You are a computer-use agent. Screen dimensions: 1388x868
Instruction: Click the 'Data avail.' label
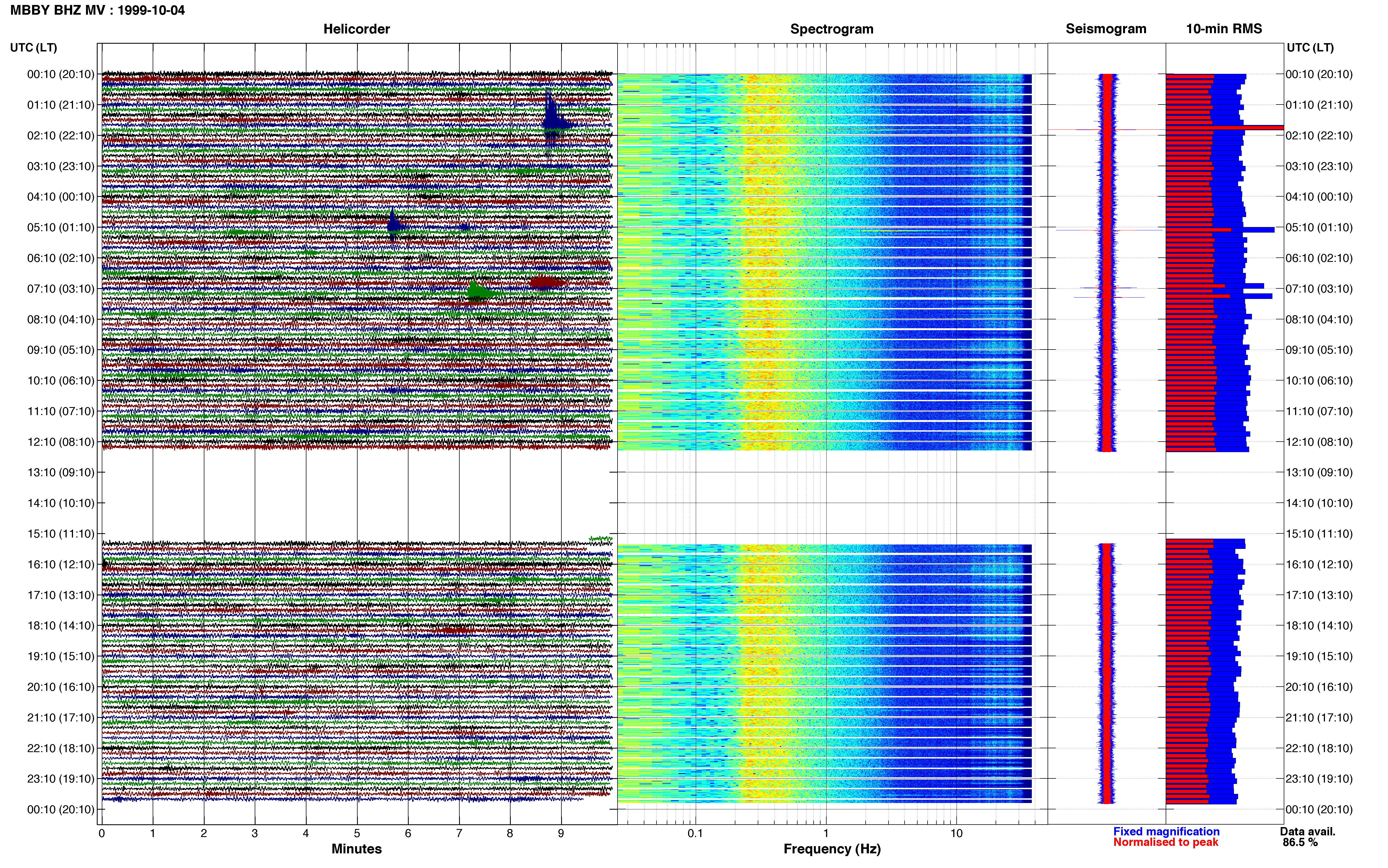click(x=1308, y=831)
